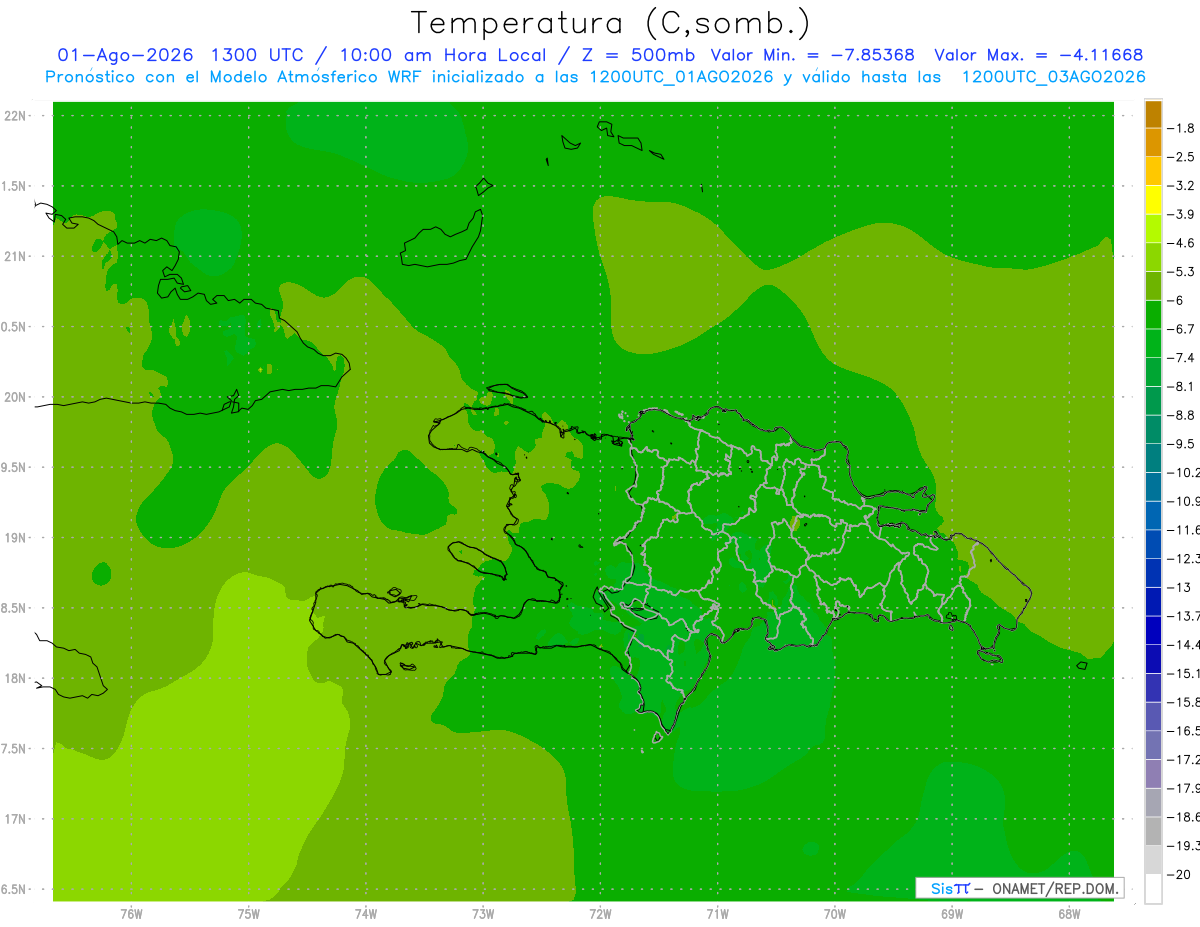Click the '75W' longitude label
The width and height of the screenshot is (1200, 927).
[248, 914]
